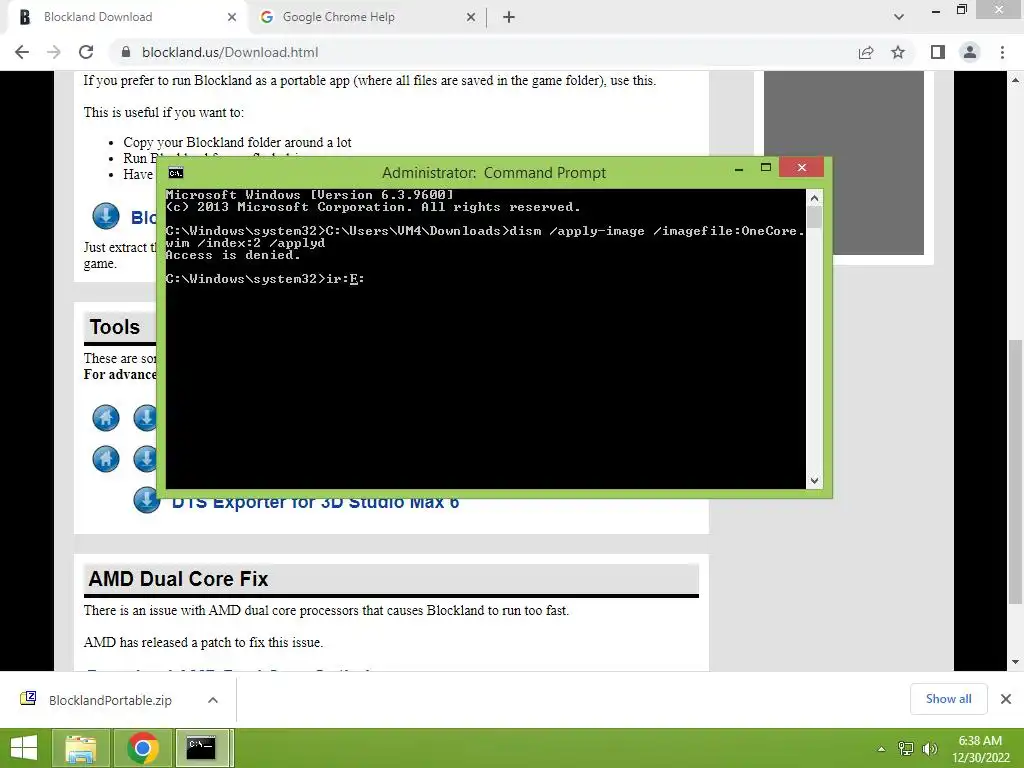
Task: Close the Command Prompt window
Action: click(x=801, y=168)
